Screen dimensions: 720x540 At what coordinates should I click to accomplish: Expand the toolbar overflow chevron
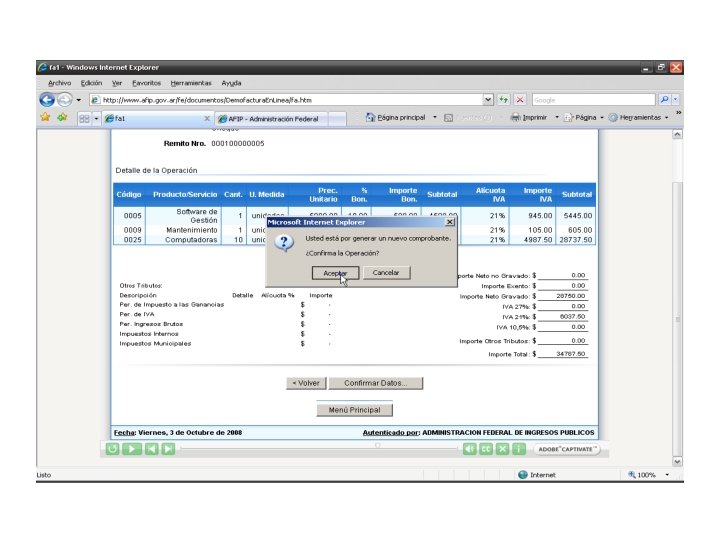point(678,113)
